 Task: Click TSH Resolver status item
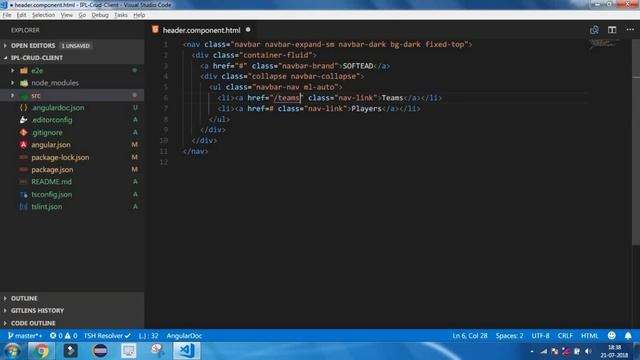pyautogui.click(x=107, y=336)
